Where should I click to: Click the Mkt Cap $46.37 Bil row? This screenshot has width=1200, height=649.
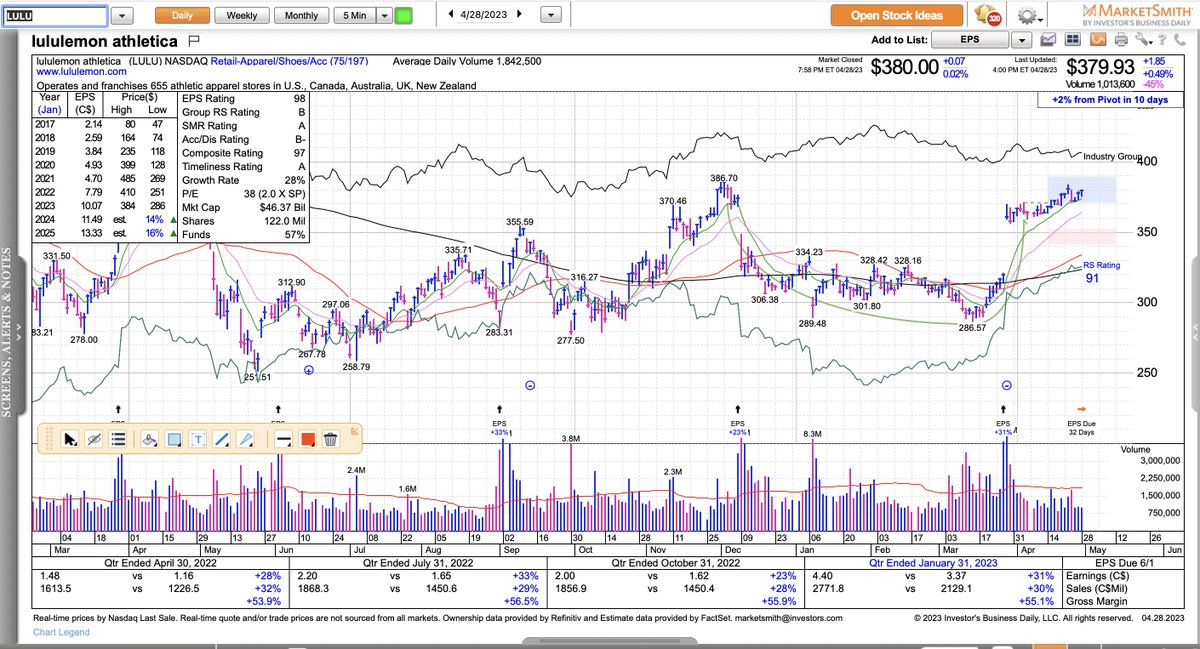[243, 208]
